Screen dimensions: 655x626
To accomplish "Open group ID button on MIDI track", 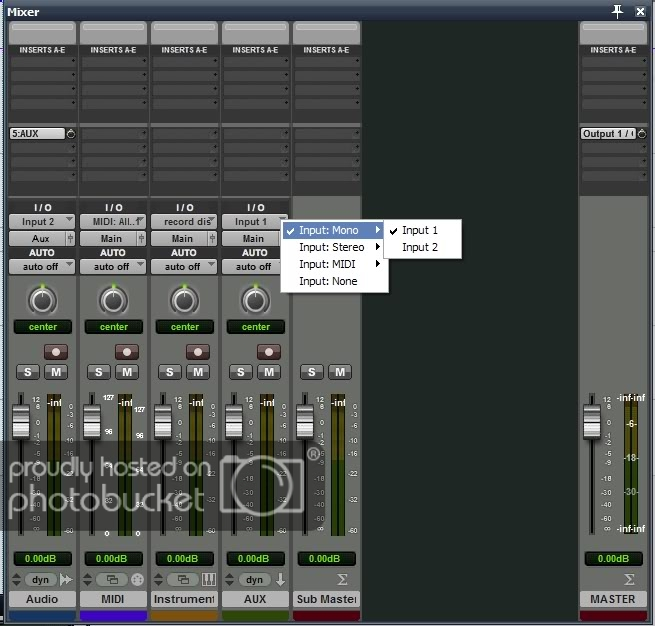I will [x=111, y=580].
